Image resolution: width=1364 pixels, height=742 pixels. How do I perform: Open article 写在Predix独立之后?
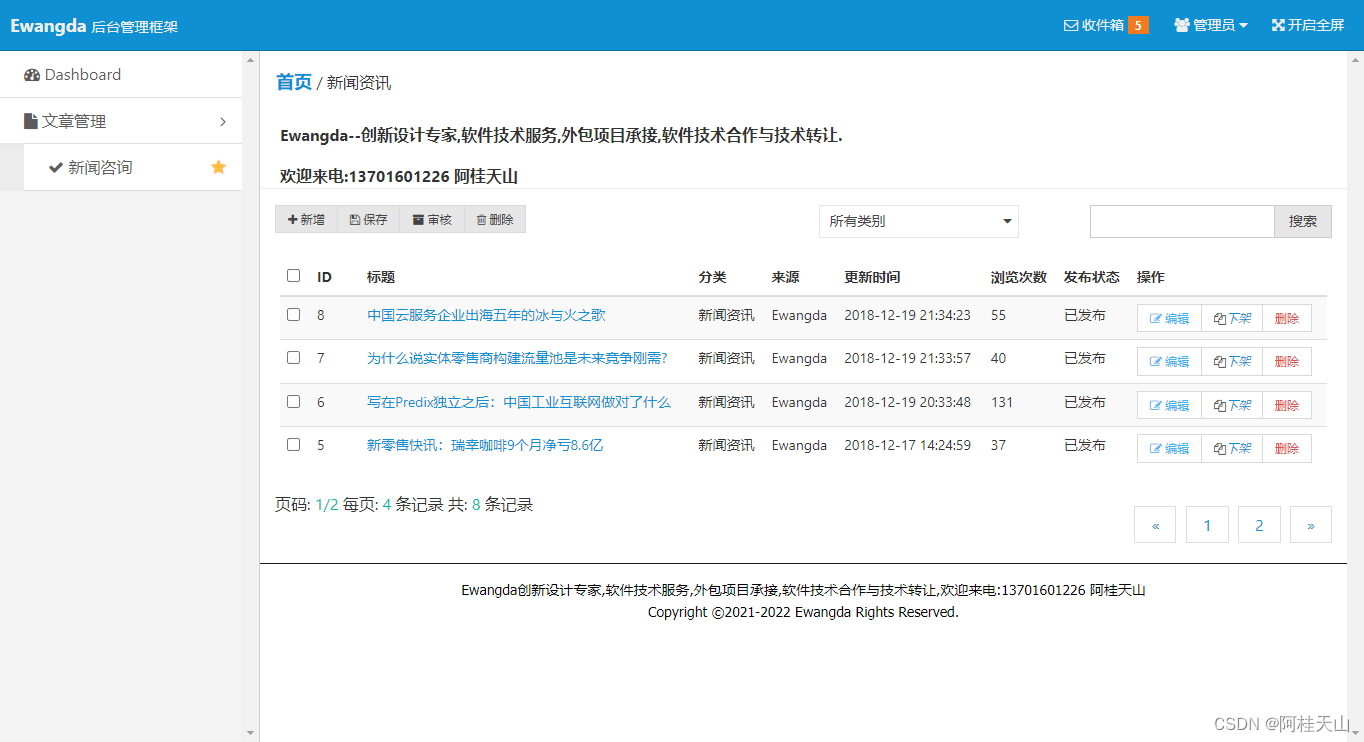click(x=518, y=402)
